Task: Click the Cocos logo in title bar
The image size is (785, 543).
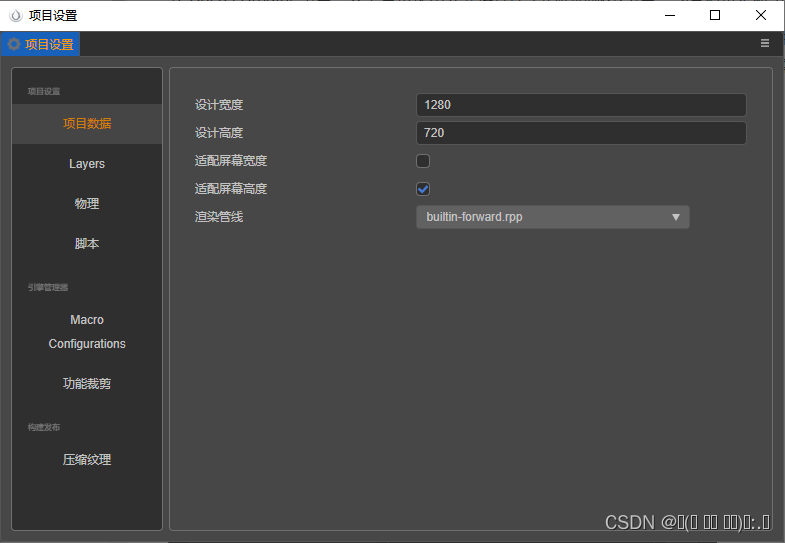Action: [16, 16]
